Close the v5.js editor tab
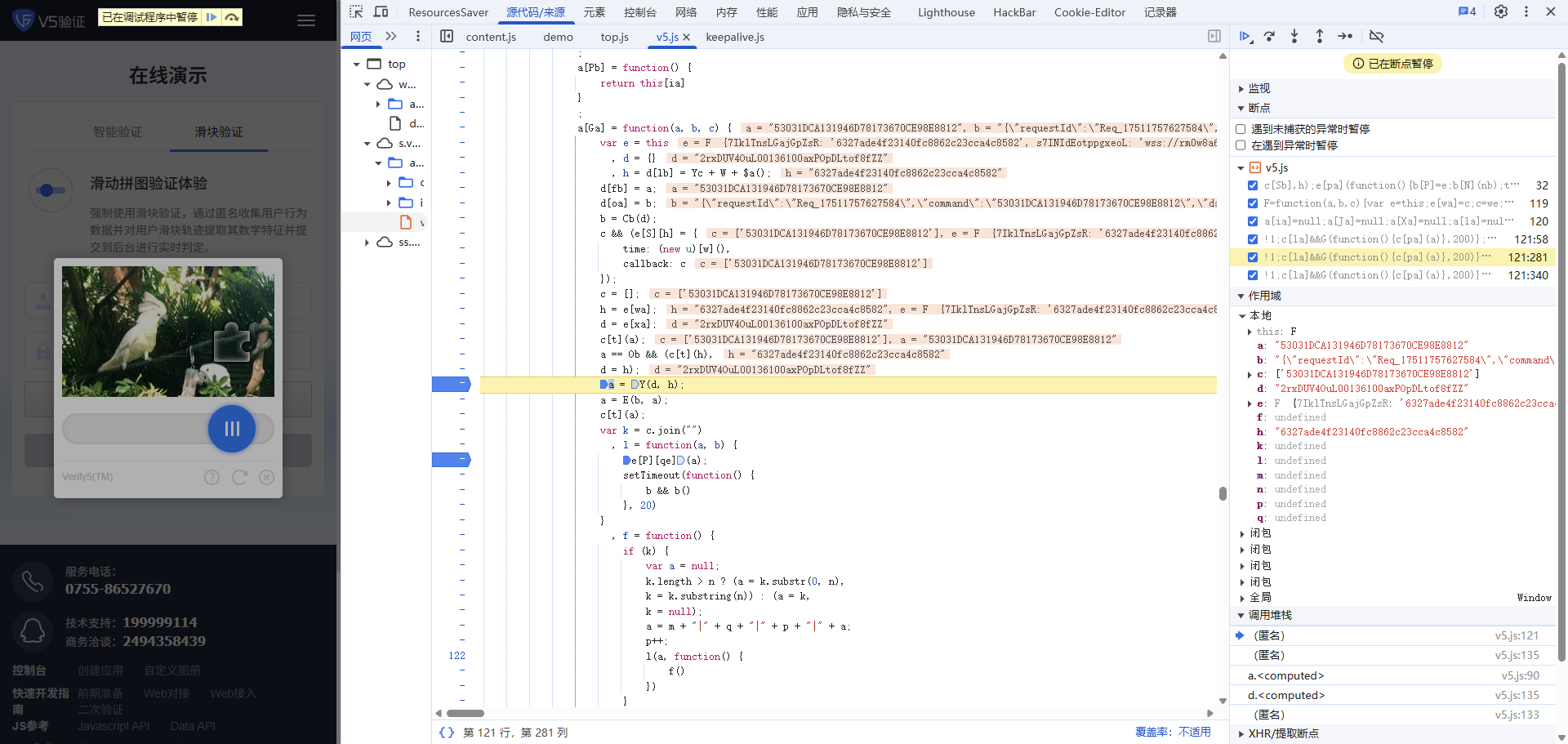This screenshot has height=744, width=1568. pos(686,37)
